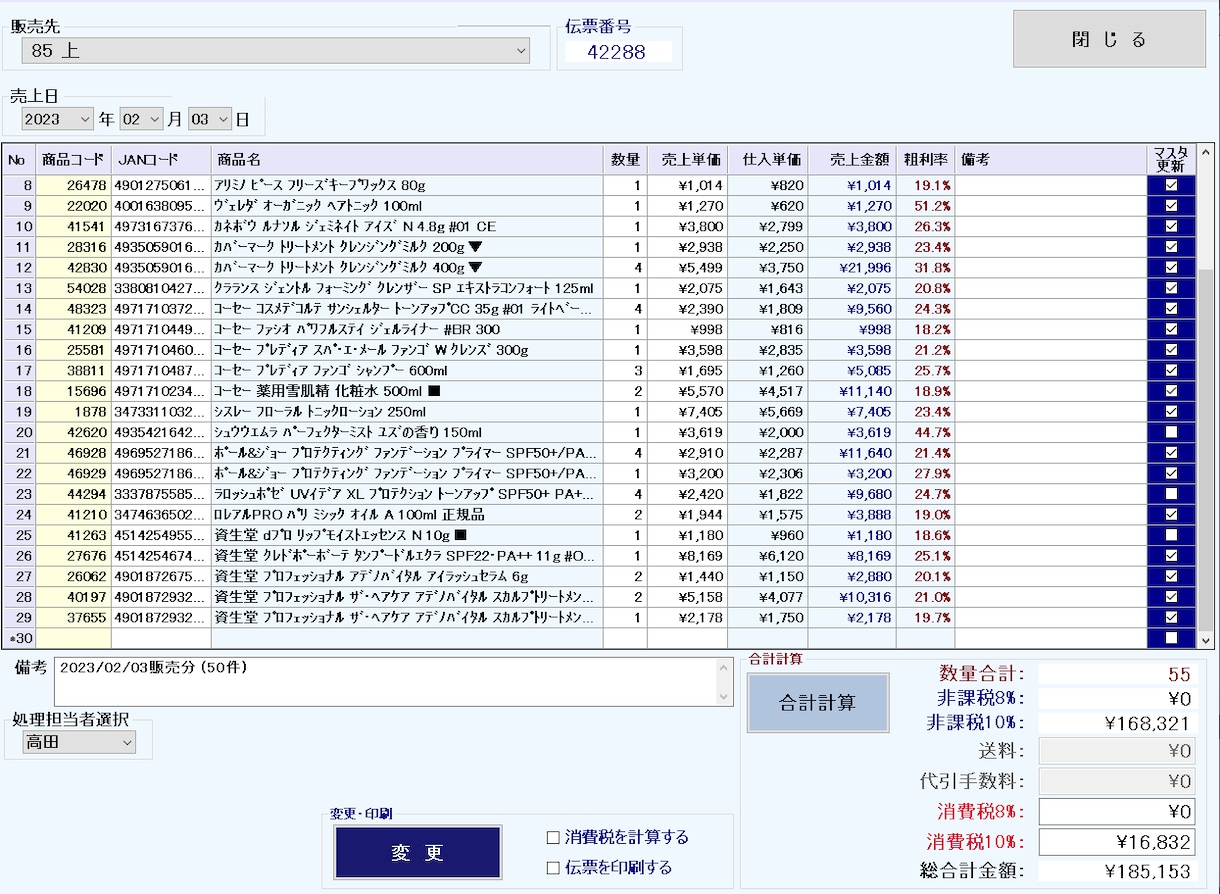Click the 商品名 column header
This screenshot has width=1220, height=894.
click(x=407, y=160)
